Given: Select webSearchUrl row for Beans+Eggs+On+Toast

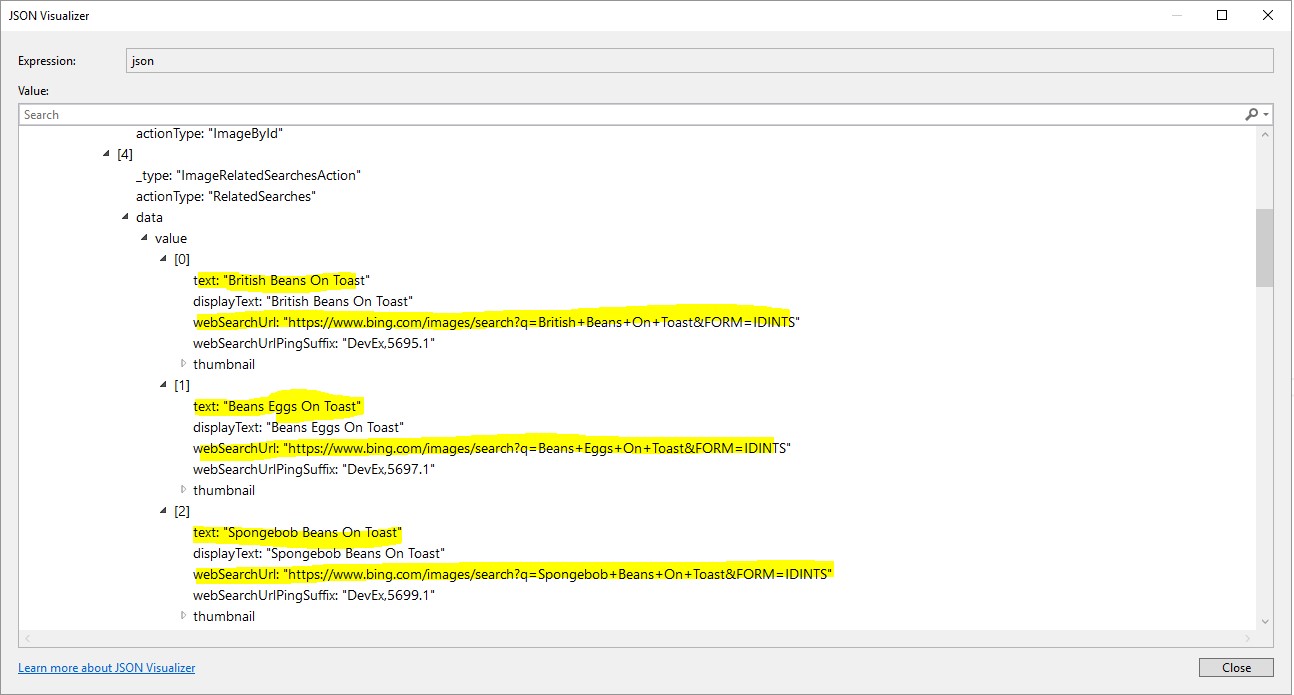Looking at the screenshot, I should tap(492, 448).
